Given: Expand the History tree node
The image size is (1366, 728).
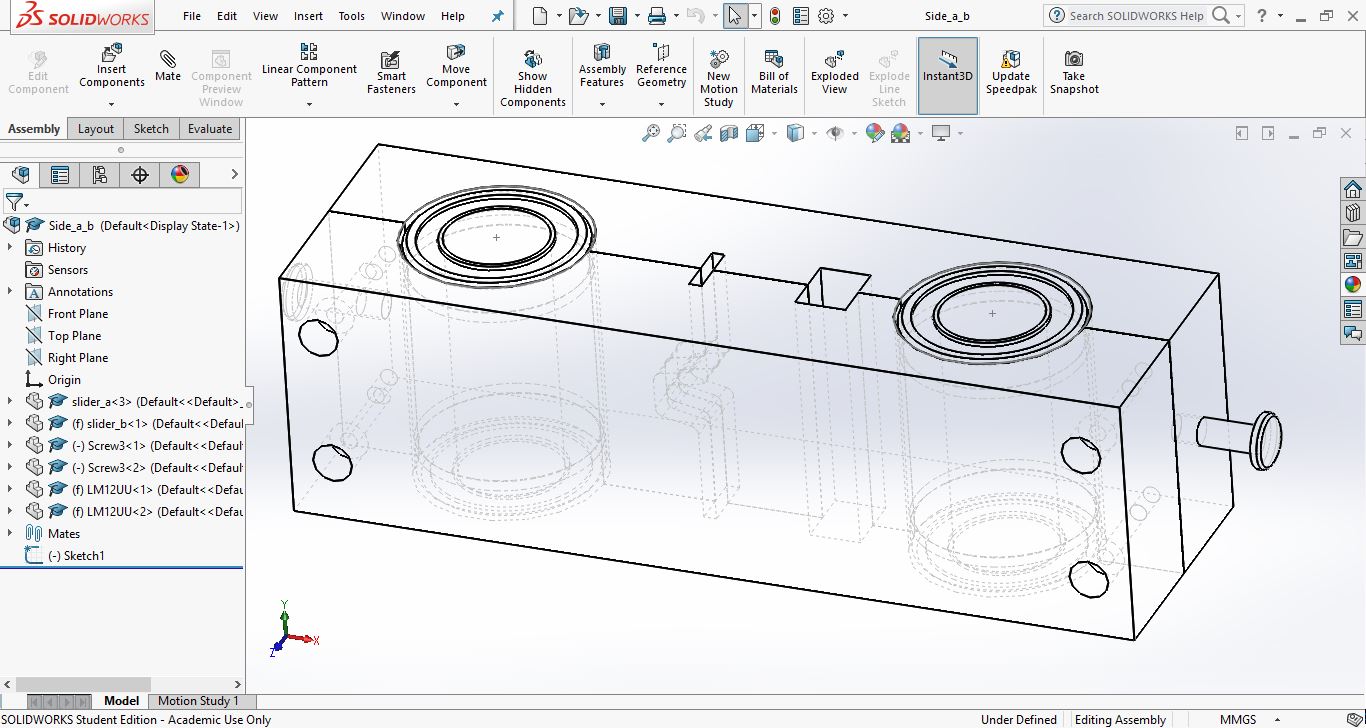Looking at the screenshot, I should tap(10, 247).
